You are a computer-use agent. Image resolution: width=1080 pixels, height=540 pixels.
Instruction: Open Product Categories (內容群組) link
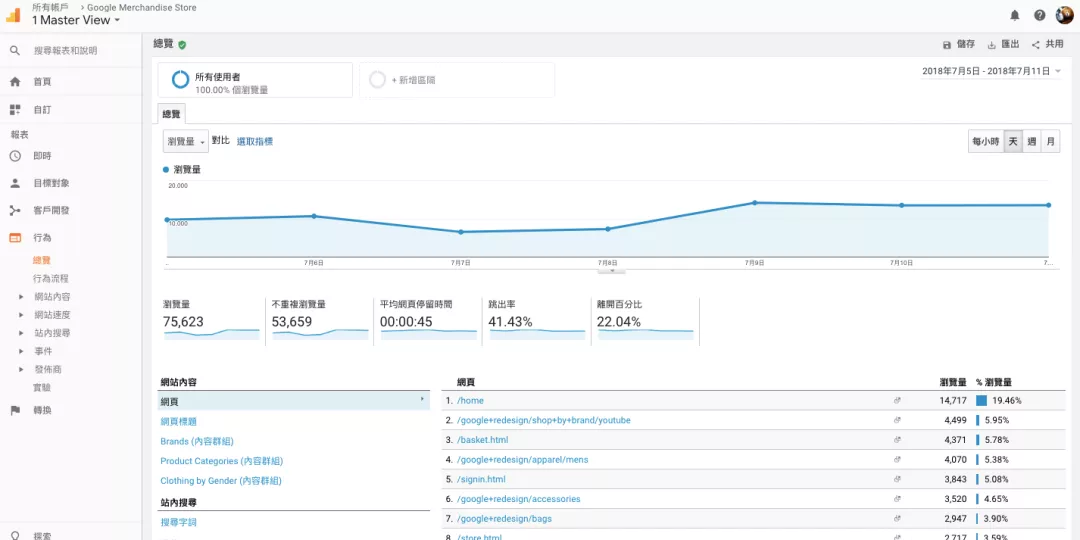pyautogui.click(x=222, y=461)
